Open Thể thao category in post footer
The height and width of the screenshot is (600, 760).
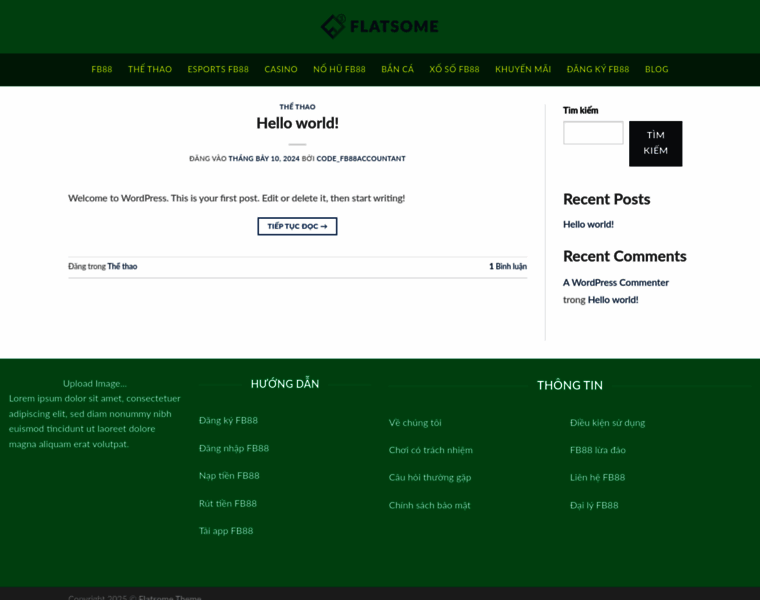click(x=122, y=267)
